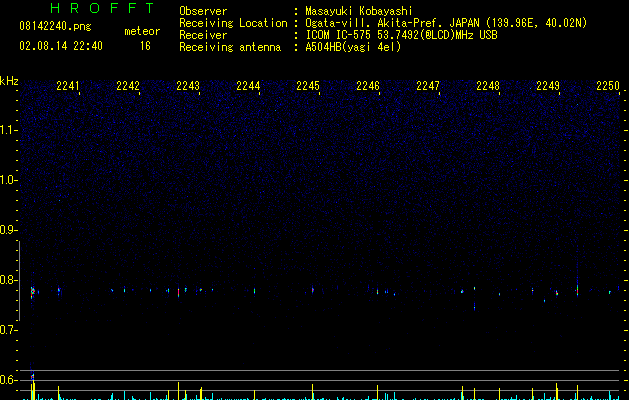Click the 2243 time marker
The width and height of the screenshot is (629, 400).
click(188, 86)
